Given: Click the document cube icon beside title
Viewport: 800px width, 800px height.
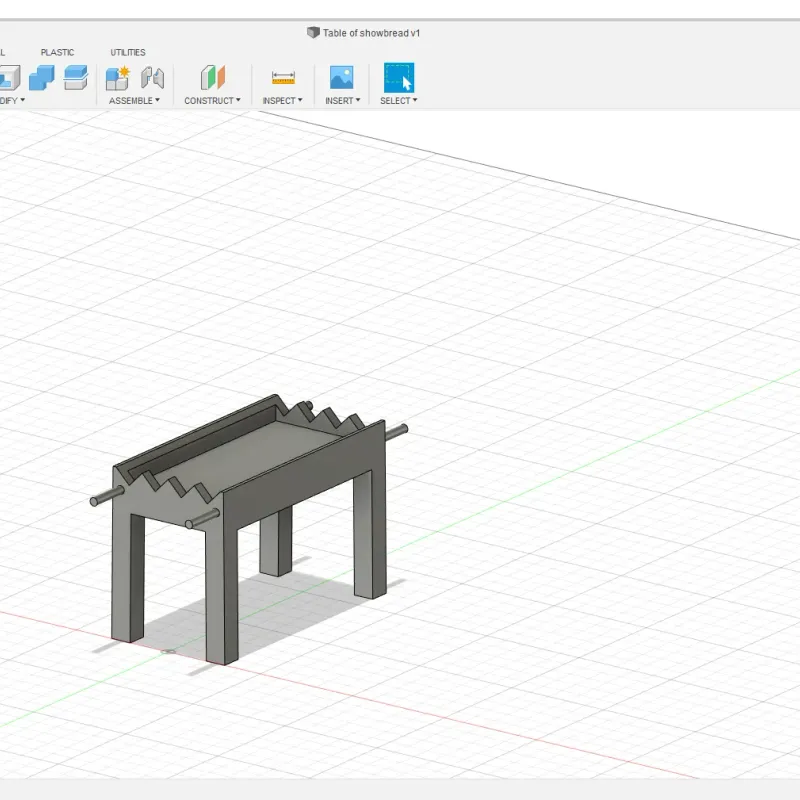Looking at the screenshot, I should 313,33.
